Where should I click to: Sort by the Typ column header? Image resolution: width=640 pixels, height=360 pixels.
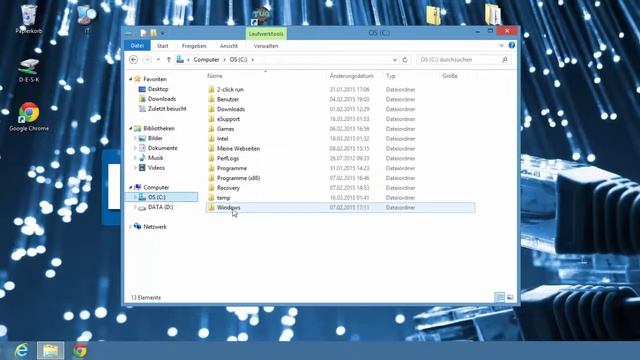point(391,76)
